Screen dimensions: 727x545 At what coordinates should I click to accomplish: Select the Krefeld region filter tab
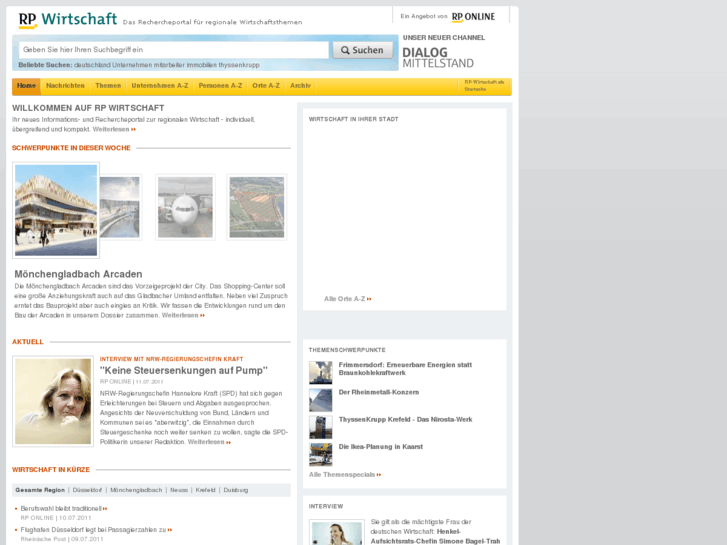205,490
